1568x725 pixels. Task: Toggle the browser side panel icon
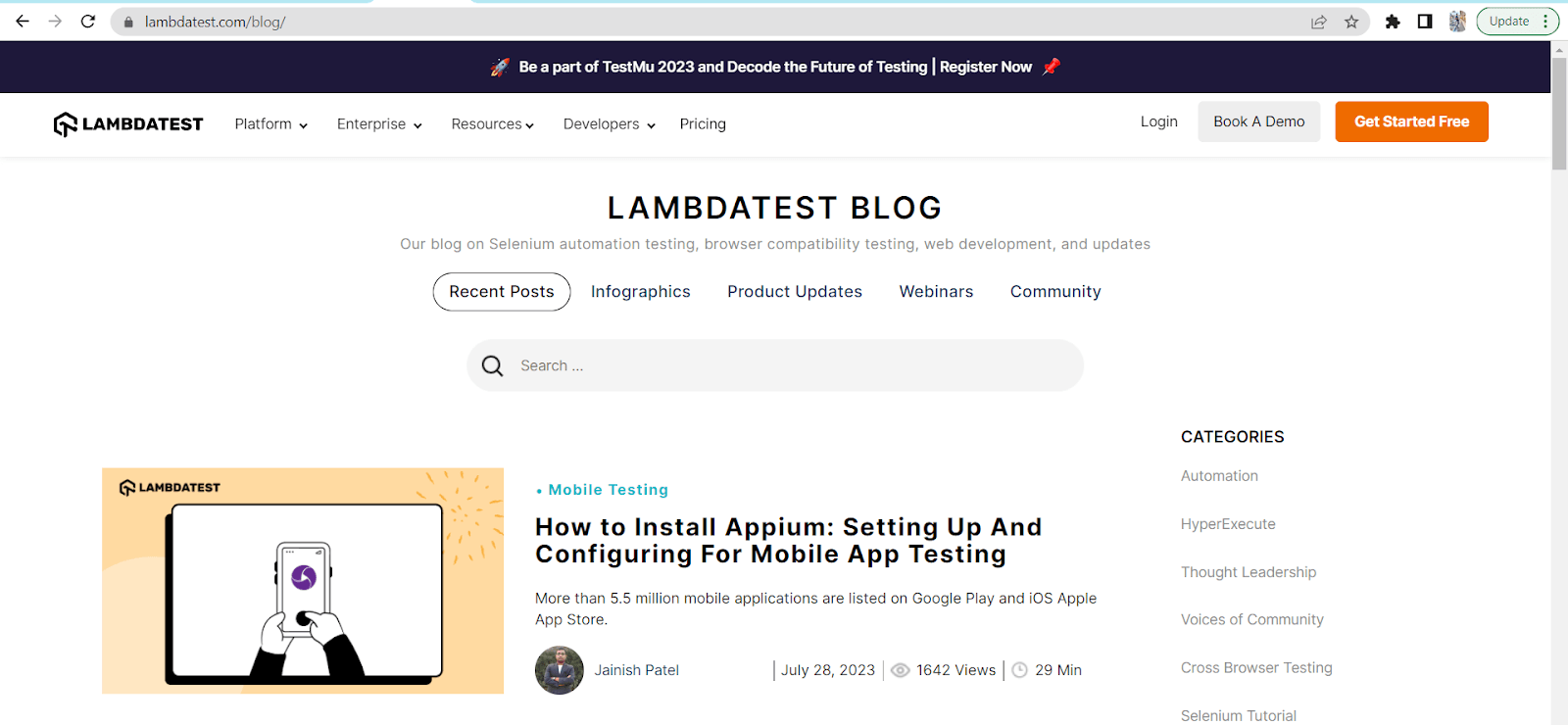1425,22
